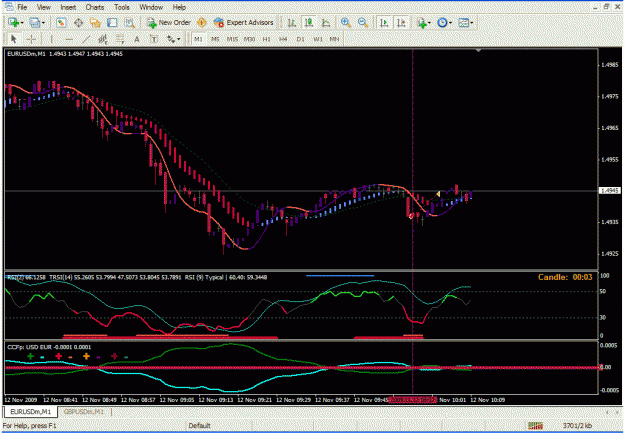Select the Fibonacci Retracement tool
This screenshot has width=625, height=433.
pyautogui.click(x=120, y=39)
